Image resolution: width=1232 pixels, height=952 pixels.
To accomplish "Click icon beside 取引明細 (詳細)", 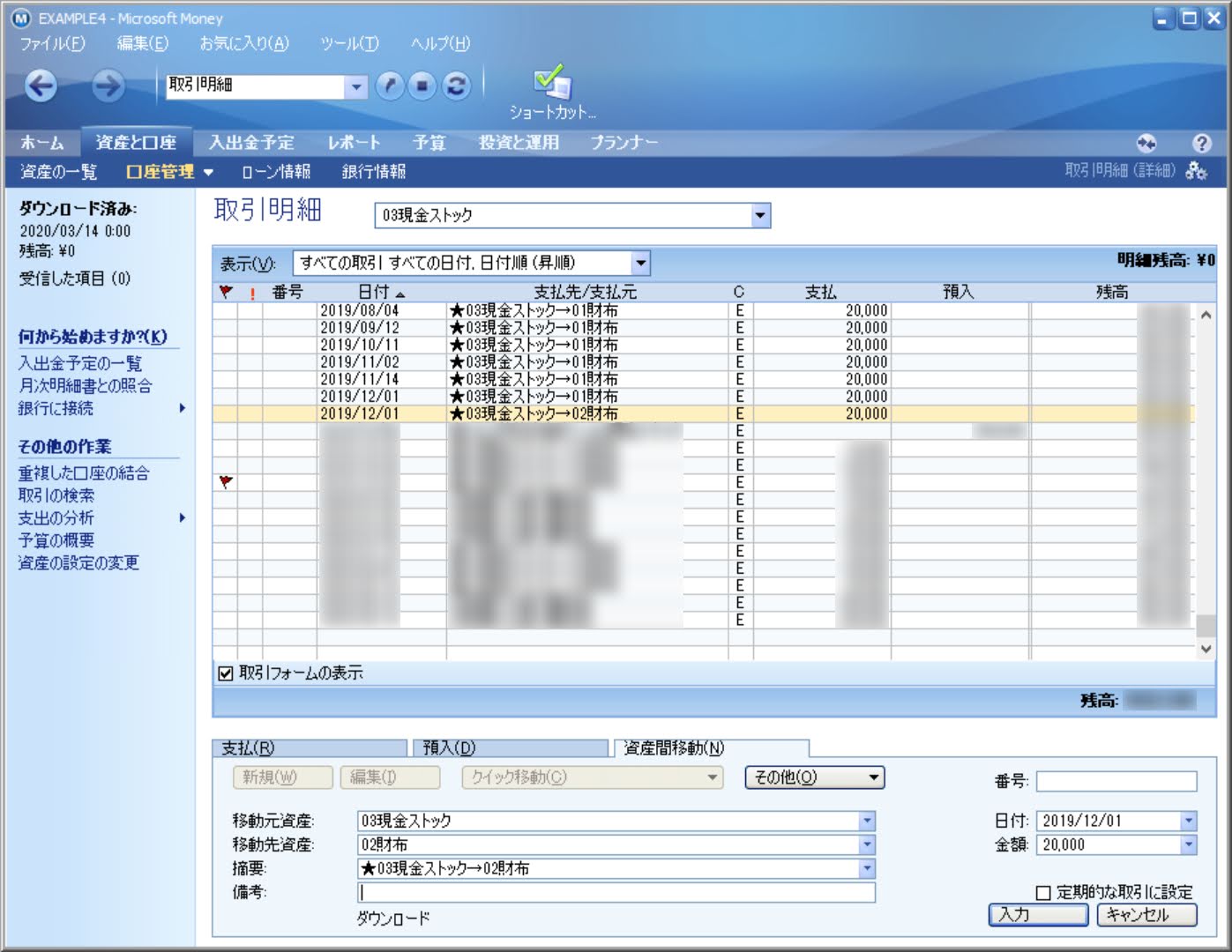I will (1197, 171).
